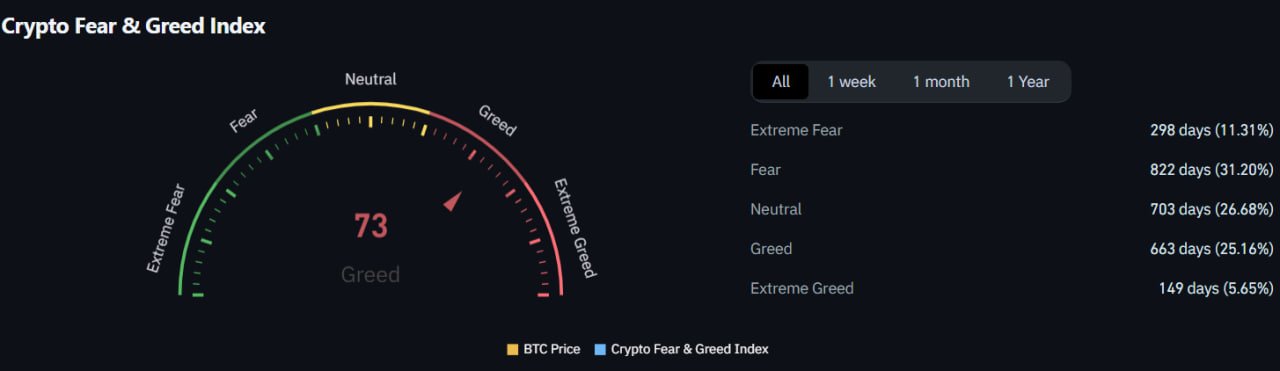This screenshot has width=1280, height=371.
Task: Toggle the blue Fear & Greed Index swatch
Action: [600, 349]
